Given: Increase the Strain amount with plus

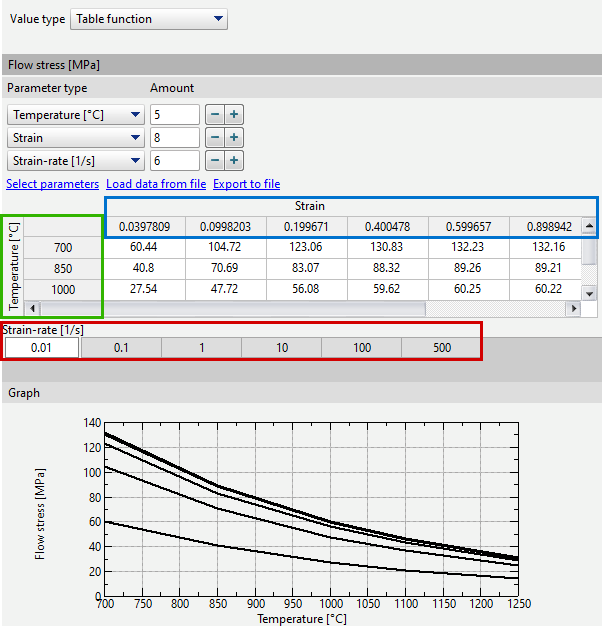Looking at the screenshot, I should point(233,138).
